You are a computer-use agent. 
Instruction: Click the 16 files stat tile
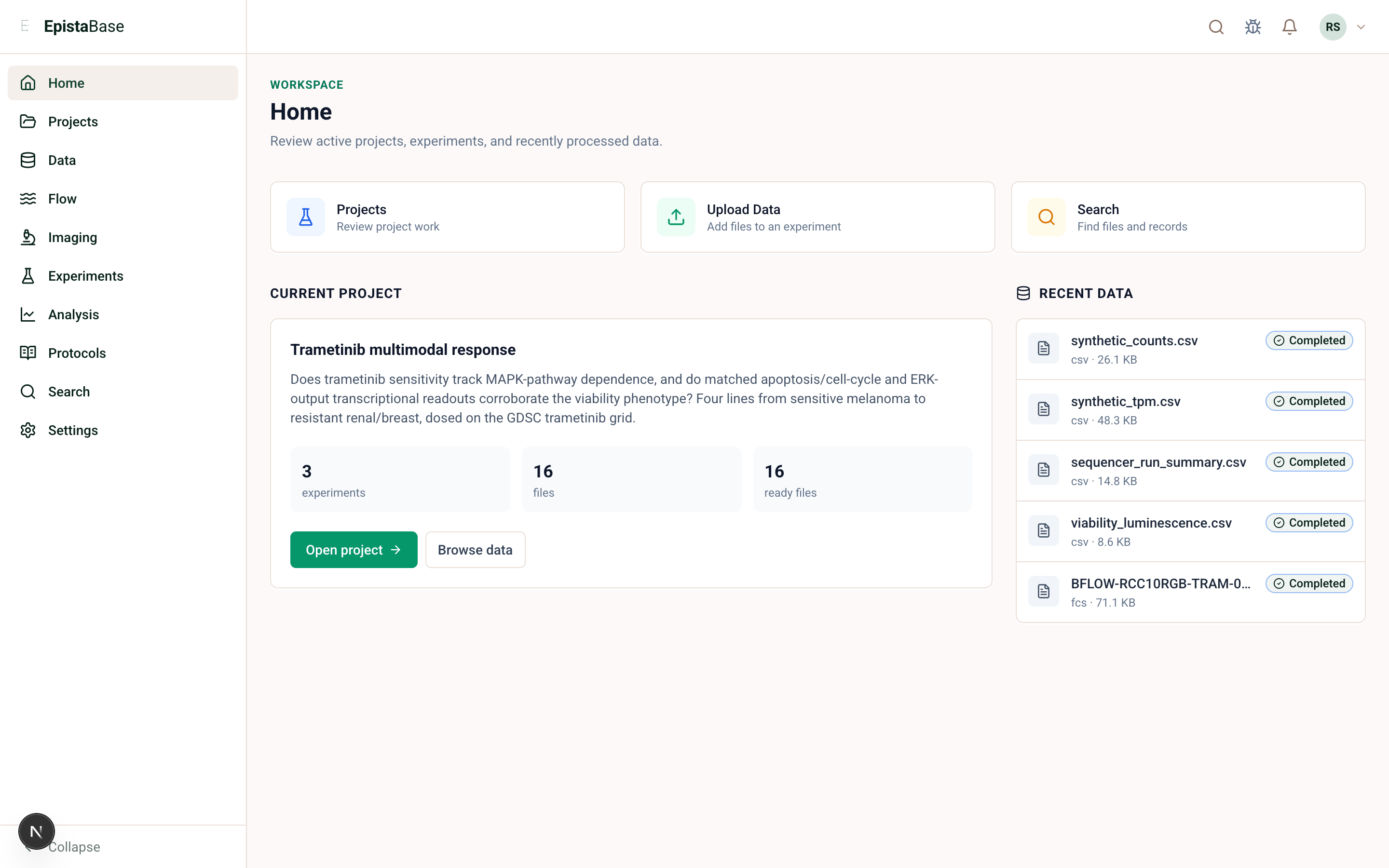(631, 479)
